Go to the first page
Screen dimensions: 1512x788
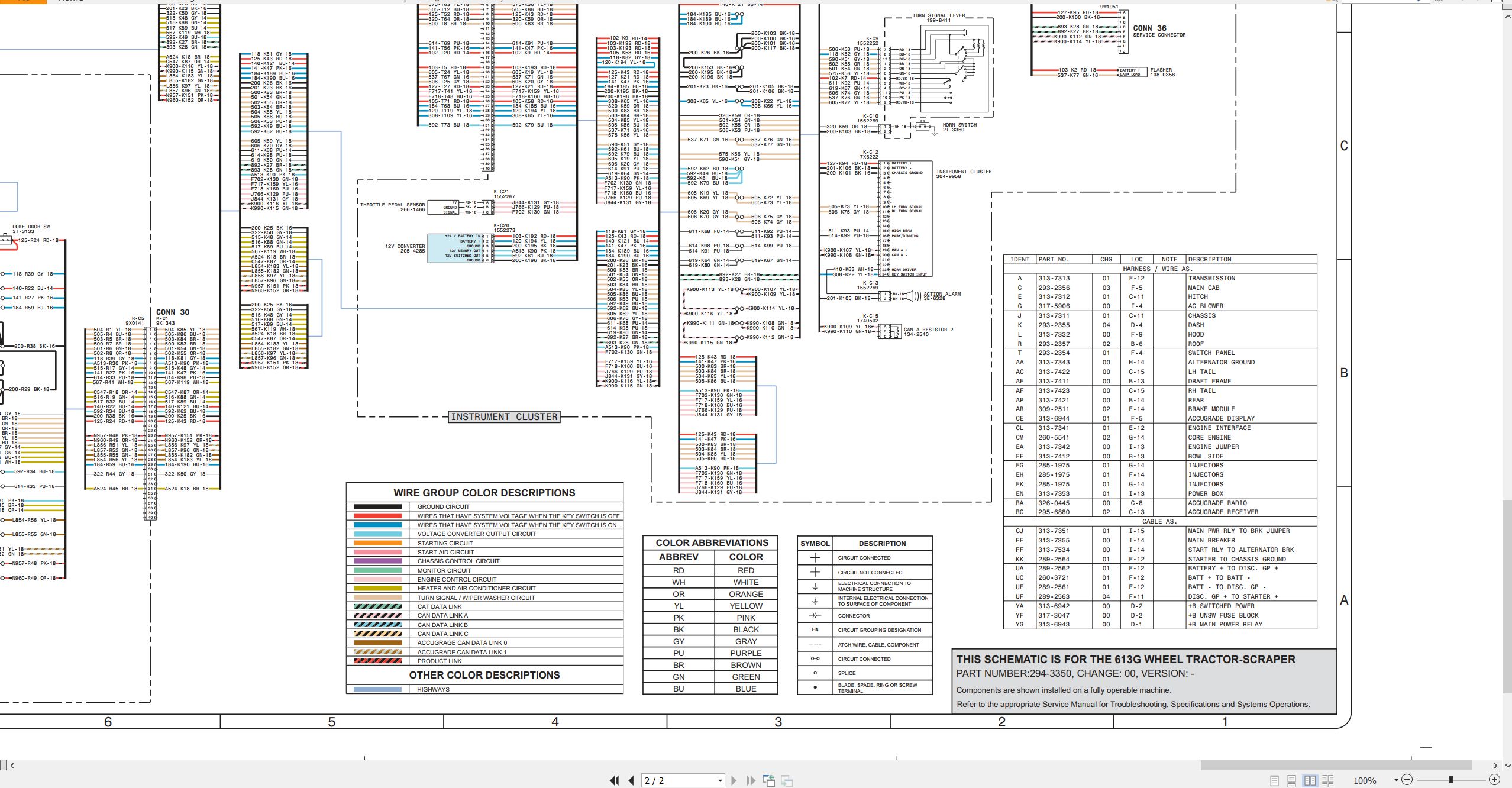614,780
